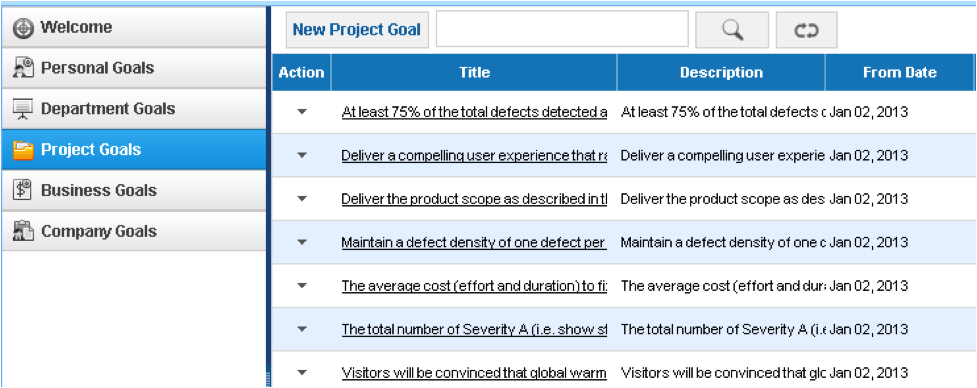Open action dropdown for 'Deliver a compelling user experience' goal
The height and width of the screenshot is (388, 977).
click(302, 156)
